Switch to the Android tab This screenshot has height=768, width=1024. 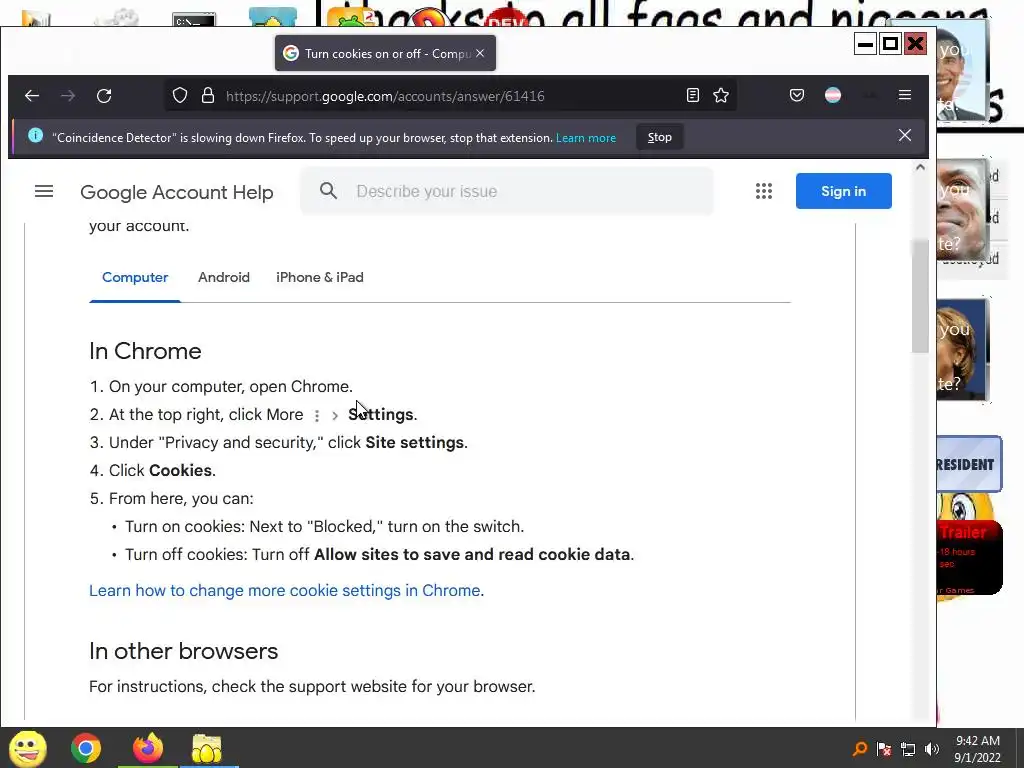click(x=224, y=278)
